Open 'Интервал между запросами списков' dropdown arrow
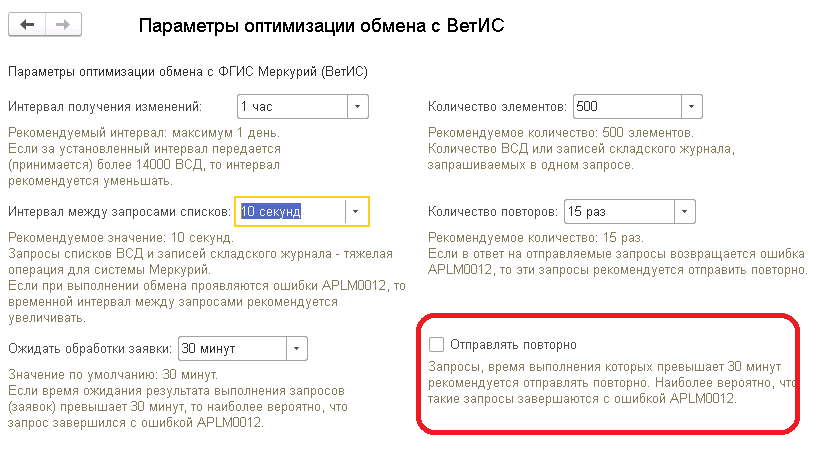The width and height of the screenshot is (828, 463). pyautogui.click(x=355, y=212)
